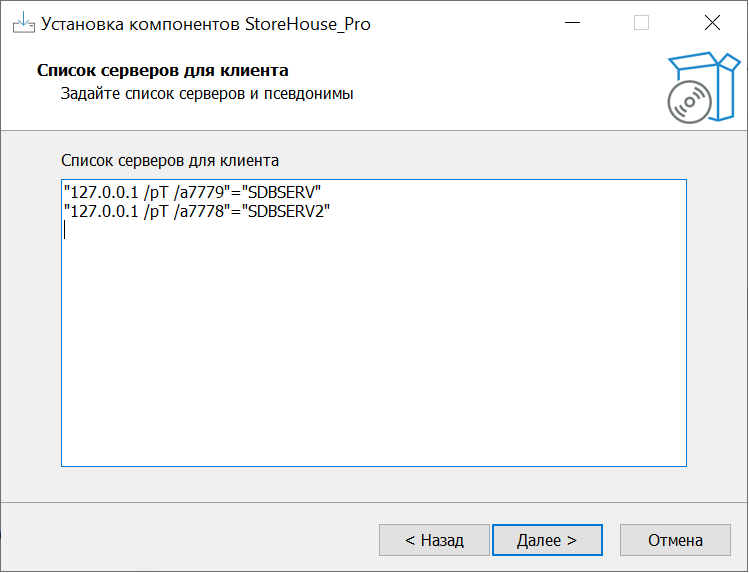The width and height of the screenshot is (749, 573).
Task: Click the empty third line of the list
Action: click(200, 231)
